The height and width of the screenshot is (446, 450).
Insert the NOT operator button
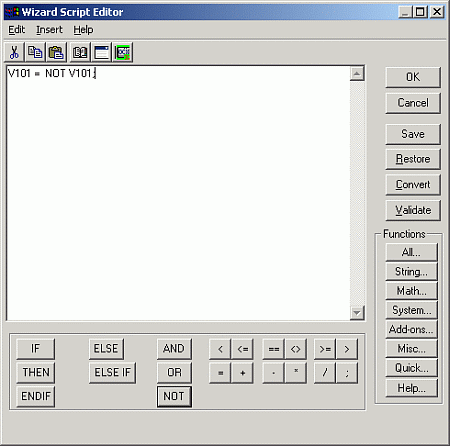tap(174, 396)
